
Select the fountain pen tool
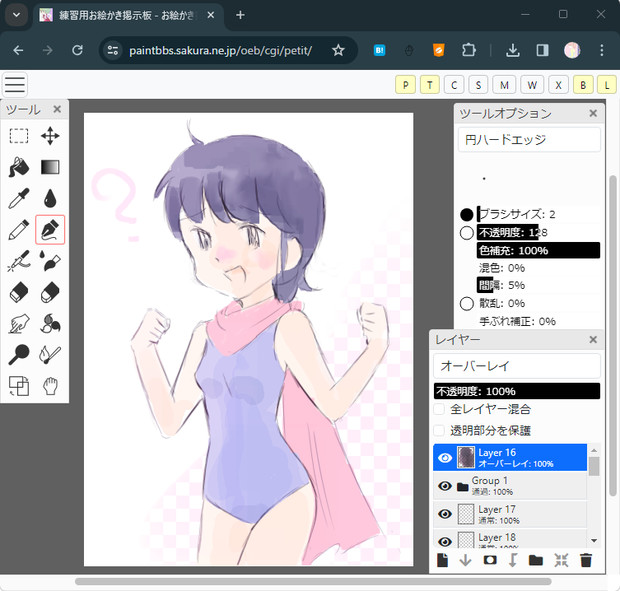pyautogui.click(x=50, y=230)
